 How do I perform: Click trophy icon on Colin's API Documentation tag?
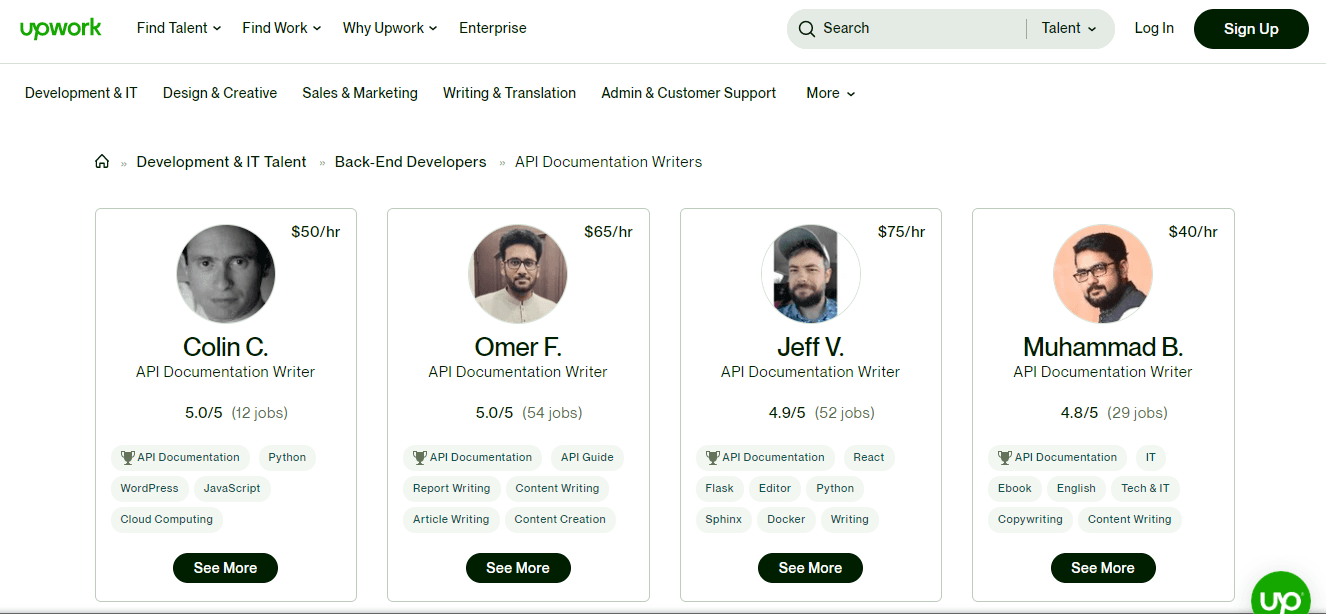click(127, 458)
